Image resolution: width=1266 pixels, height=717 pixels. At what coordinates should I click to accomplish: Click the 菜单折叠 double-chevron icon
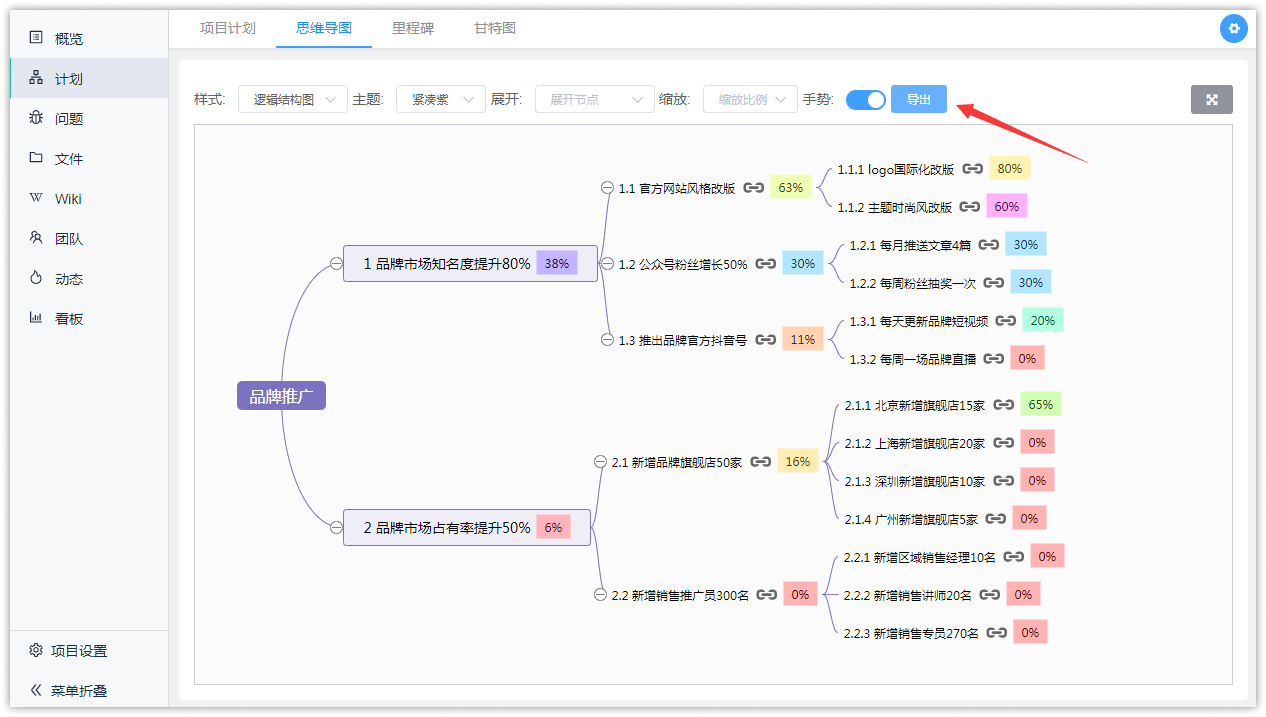(36, 690)
